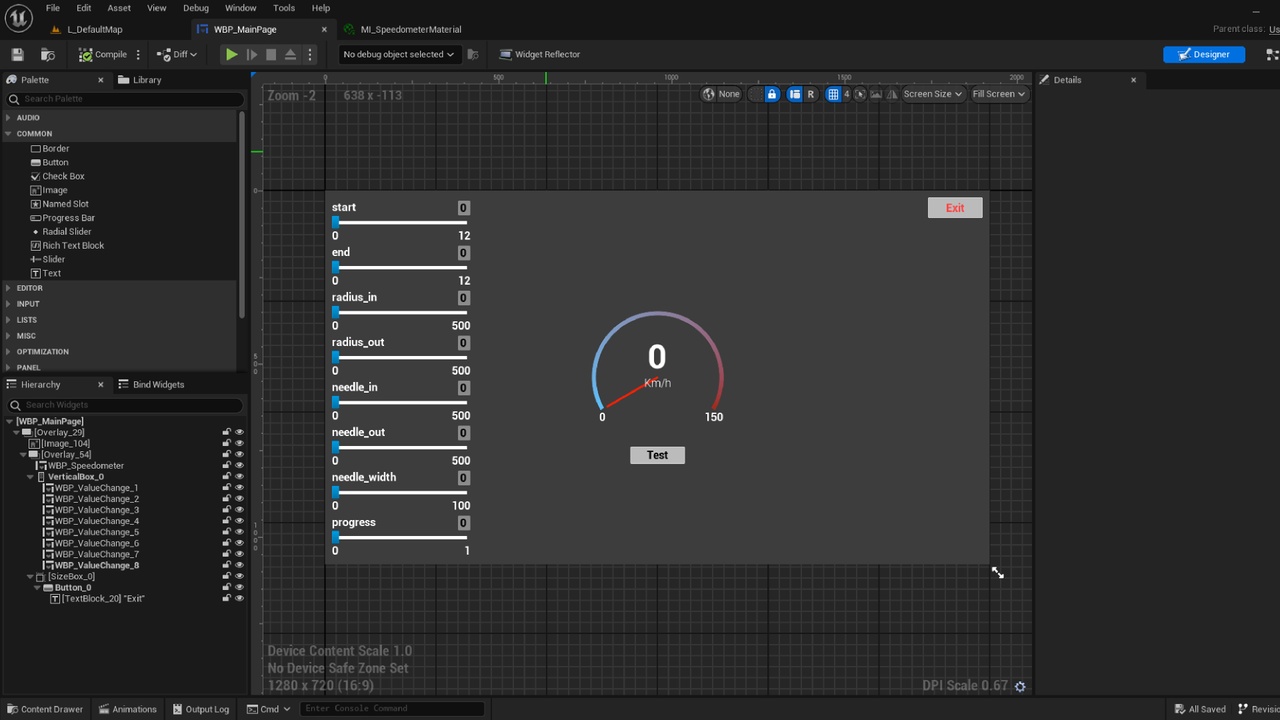Select Rich Text Block in palette
The height and width of the screenshot is (720, 1280).
[x=67, y=245]
